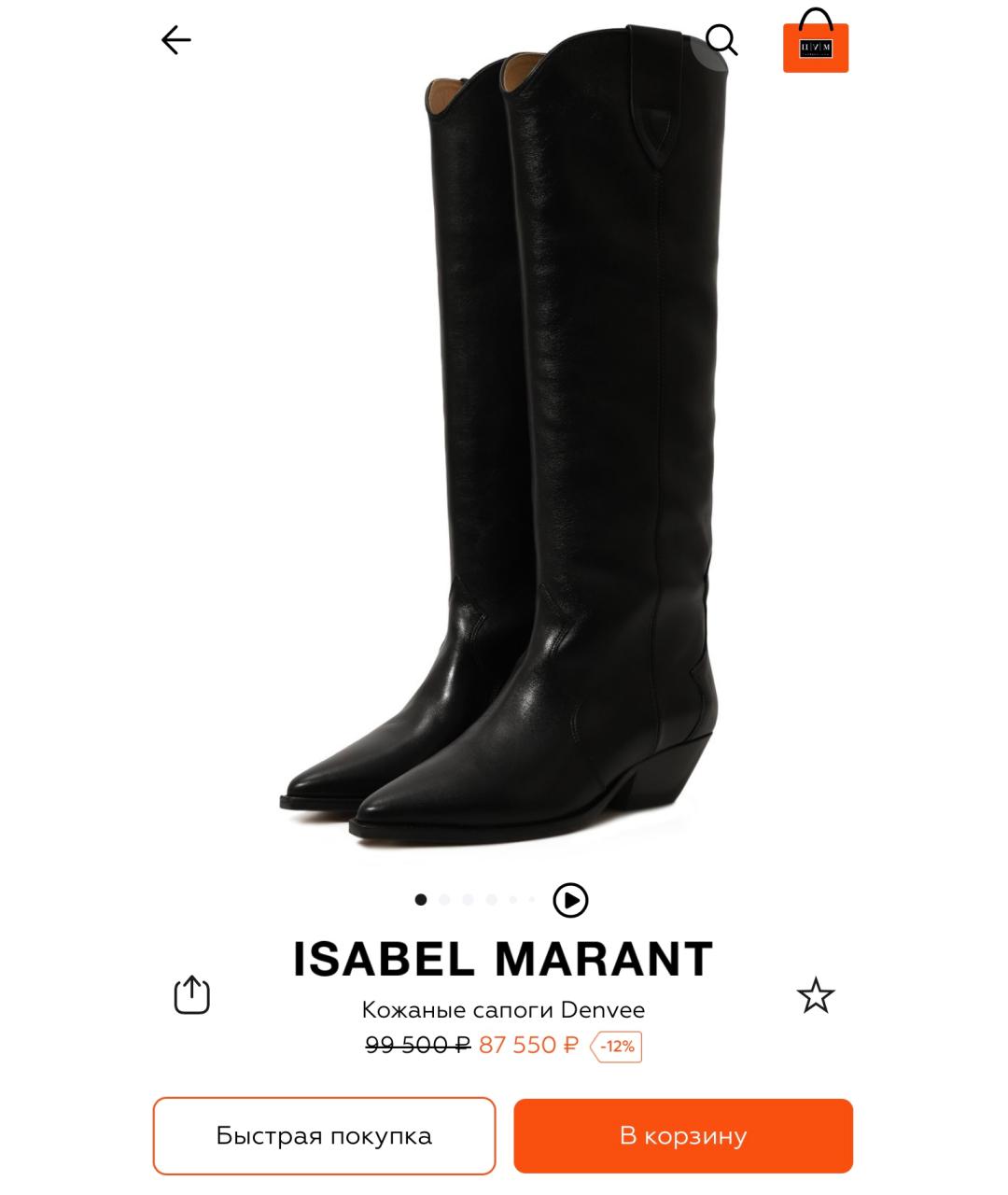Tap the crossed-out price 99 500 ₽
The height and width of the screenshot is (1195, 1008).
pos(417,1046)
